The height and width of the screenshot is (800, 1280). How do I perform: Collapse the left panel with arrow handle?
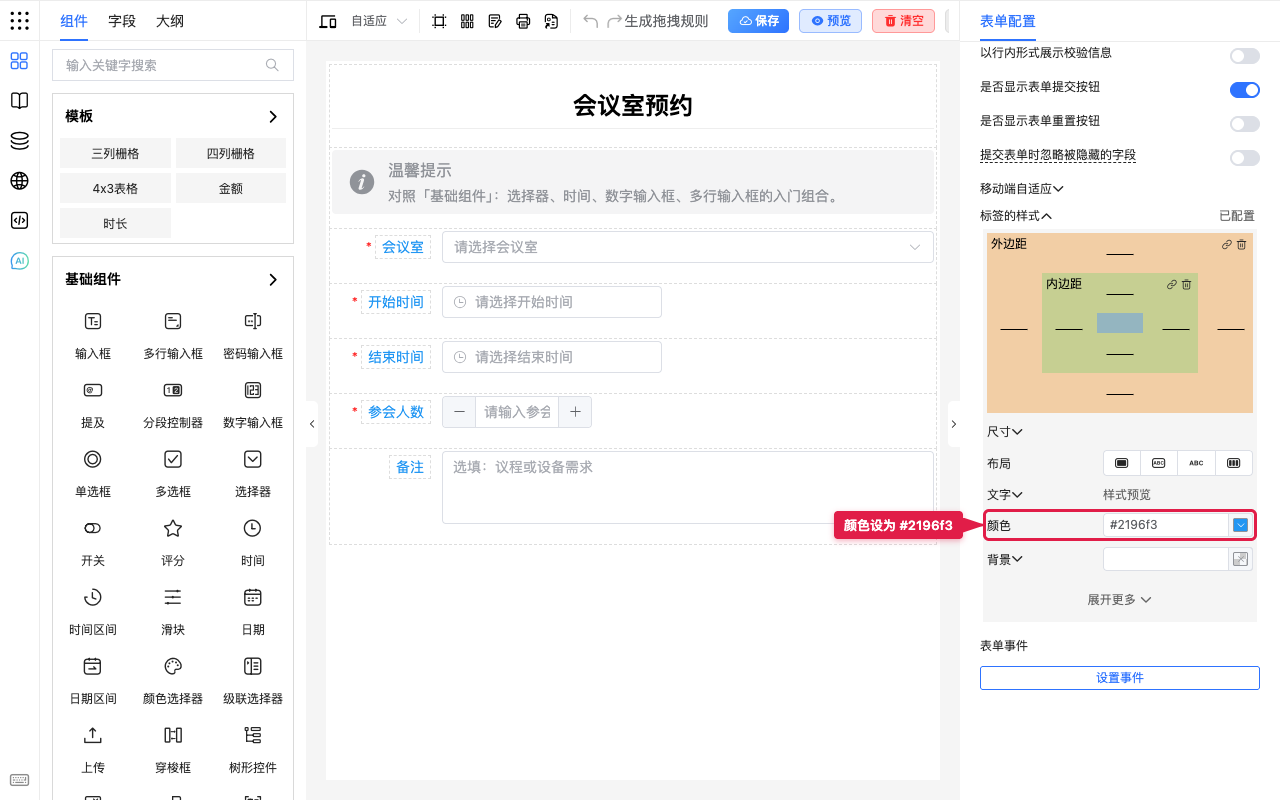point(312,424)
